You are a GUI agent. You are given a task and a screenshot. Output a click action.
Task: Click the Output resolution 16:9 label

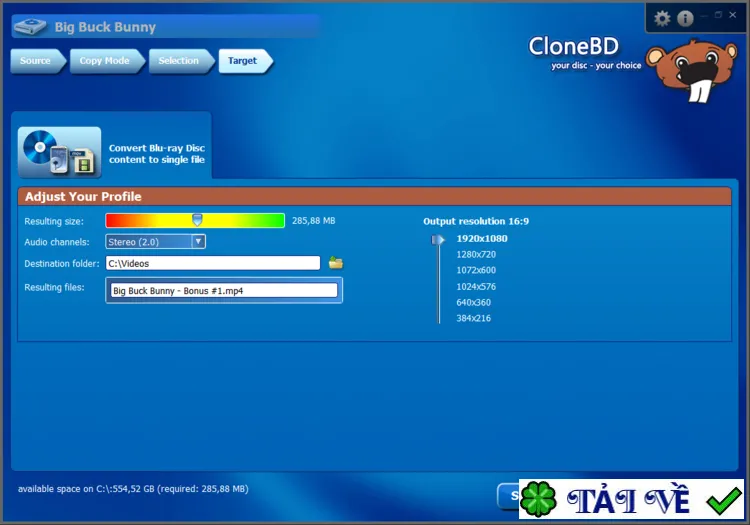476,221
